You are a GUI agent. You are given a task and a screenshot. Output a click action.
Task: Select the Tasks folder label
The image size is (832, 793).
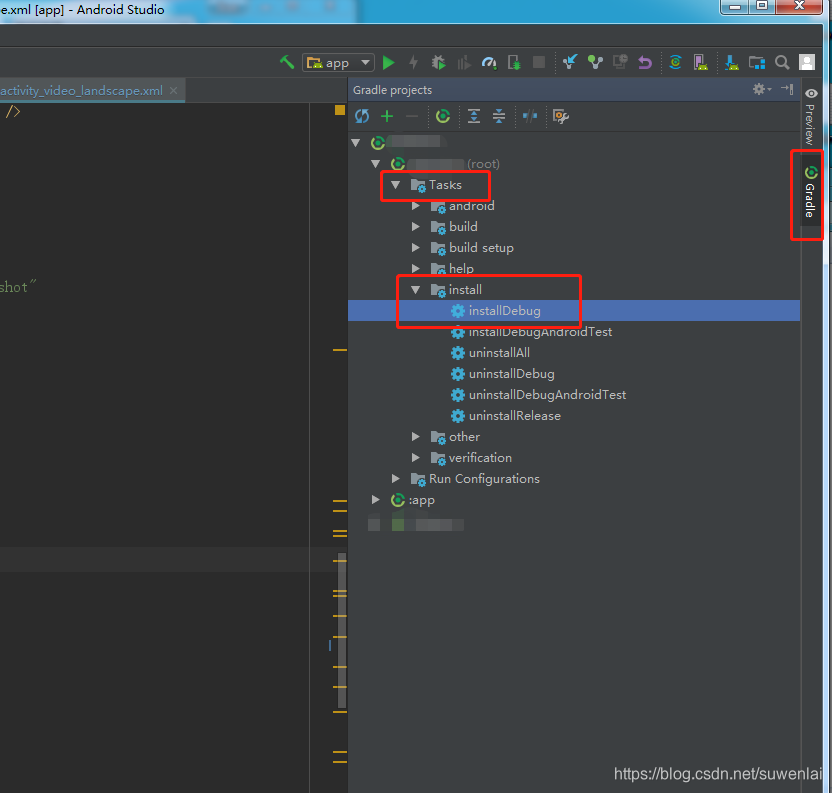click(x=445, y=185)
